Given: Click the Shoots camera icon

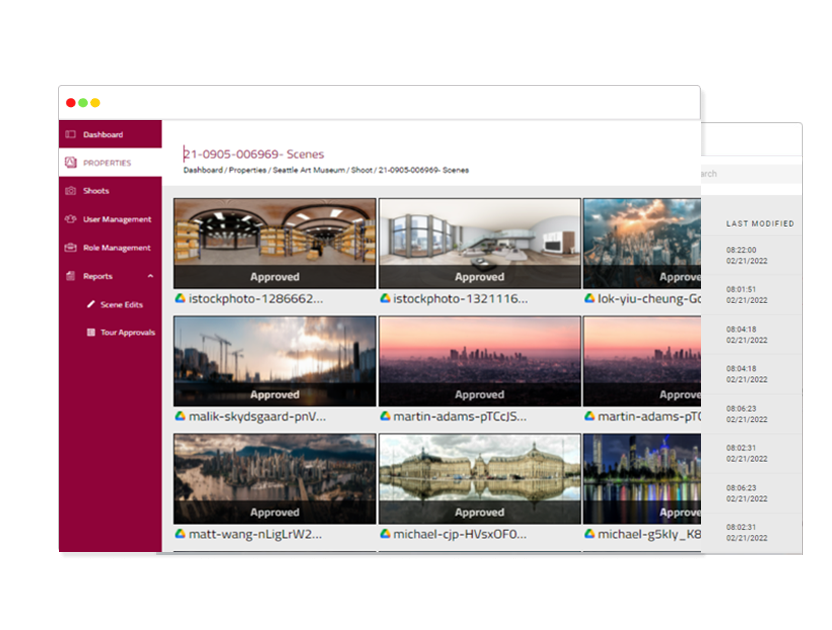Looking at the screenshot, I should (70, 191).
